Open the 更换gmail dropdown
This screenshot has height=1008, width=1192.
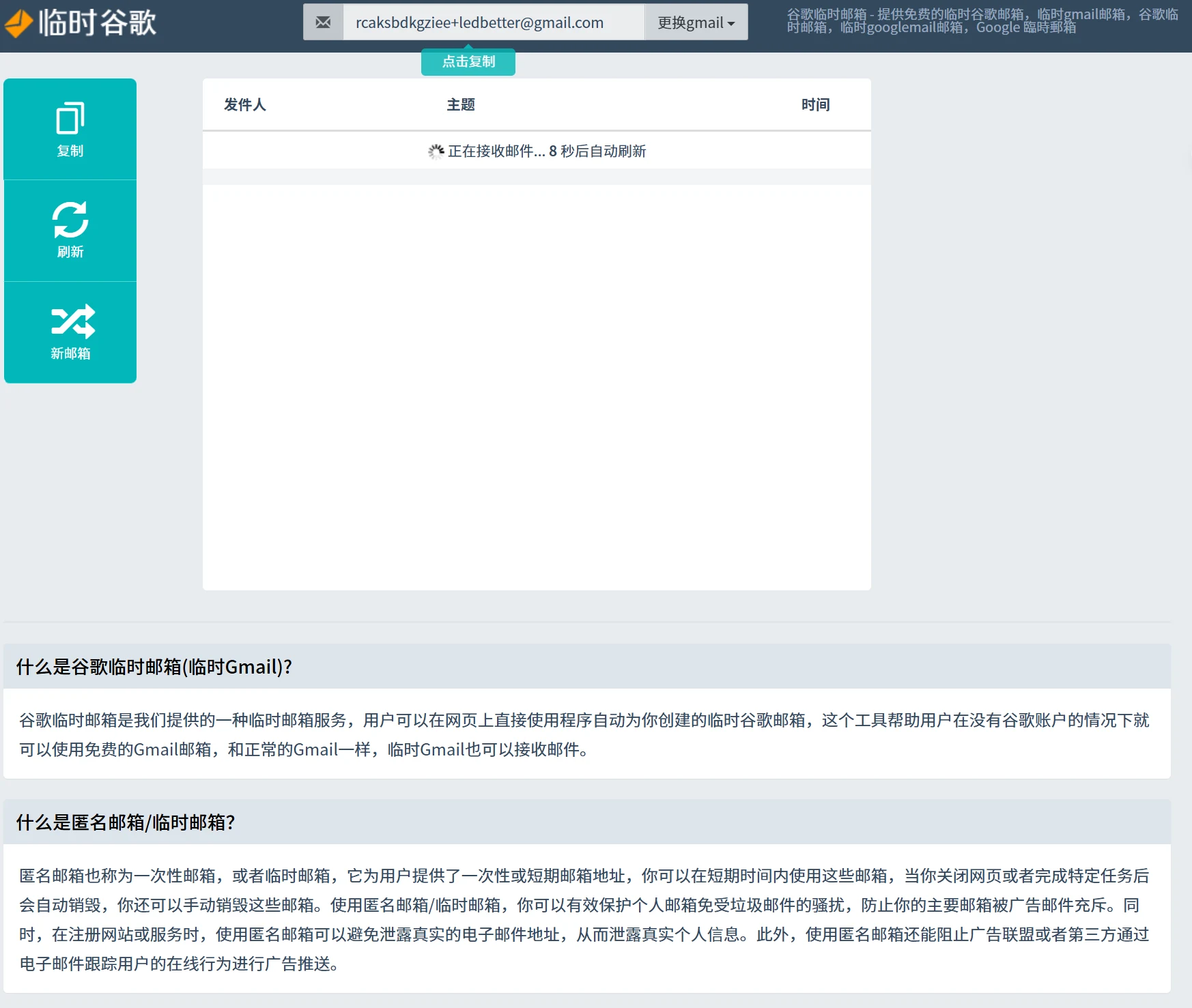[x=696, y=23]
